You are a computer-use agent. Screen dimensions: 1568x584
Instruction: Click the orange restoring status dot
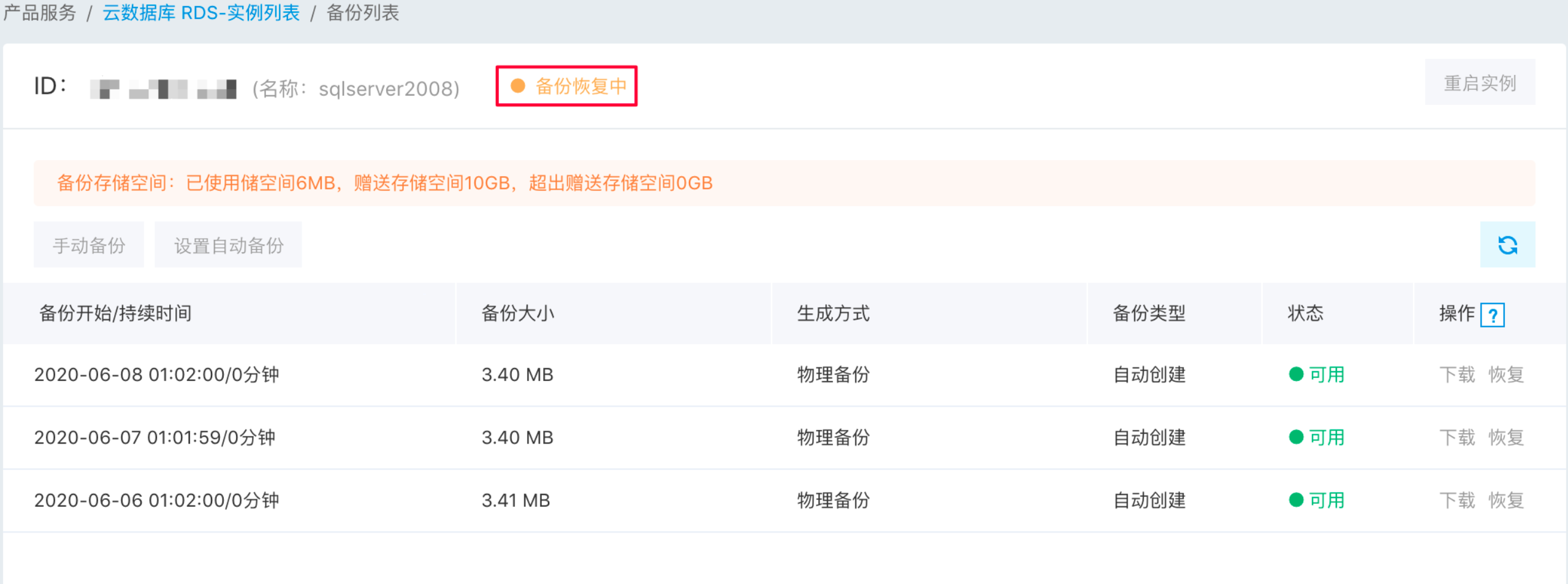pos(518,86)
